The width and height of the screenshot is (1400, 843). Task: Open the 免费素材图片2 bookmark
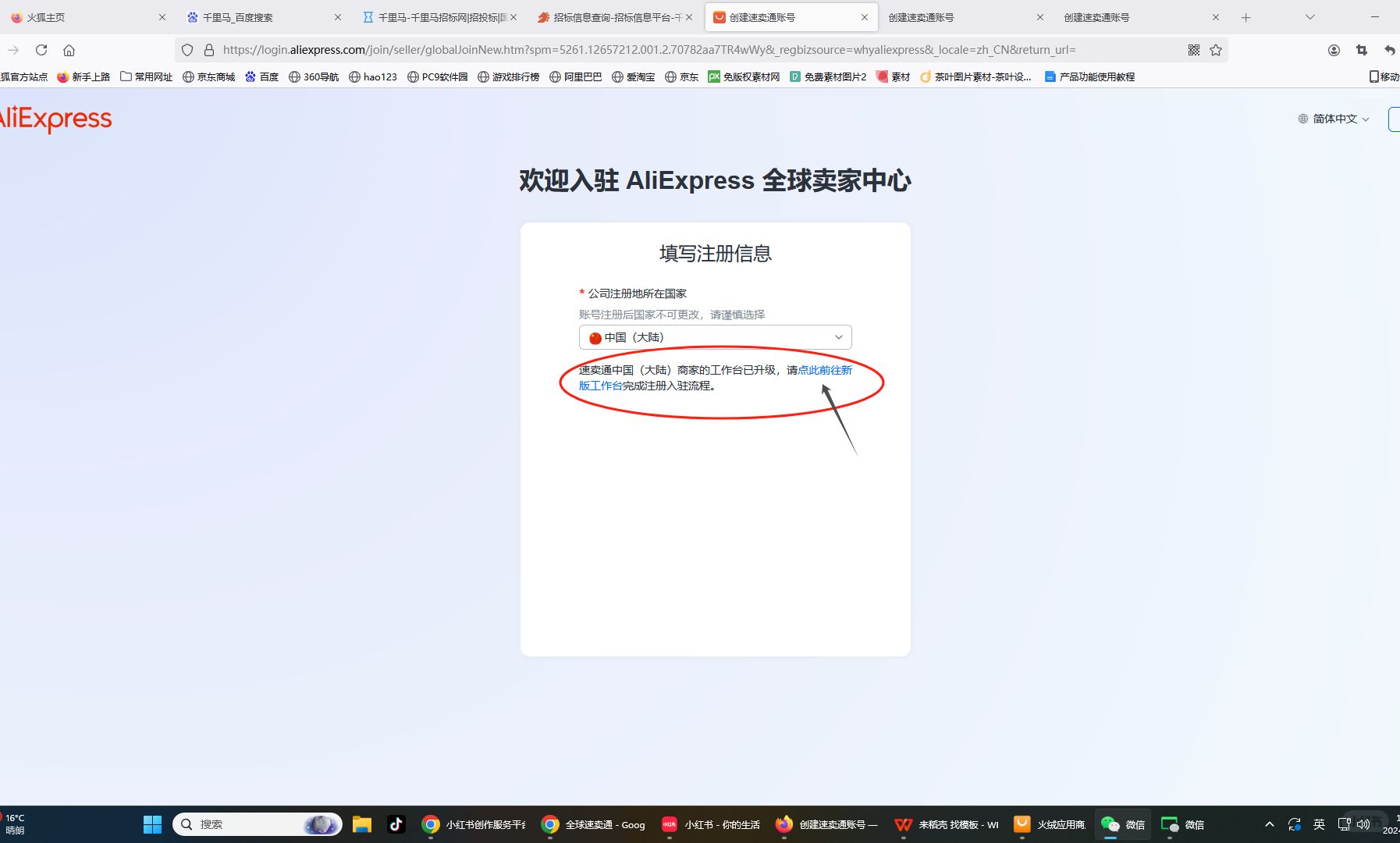click(x=828, y=76)
